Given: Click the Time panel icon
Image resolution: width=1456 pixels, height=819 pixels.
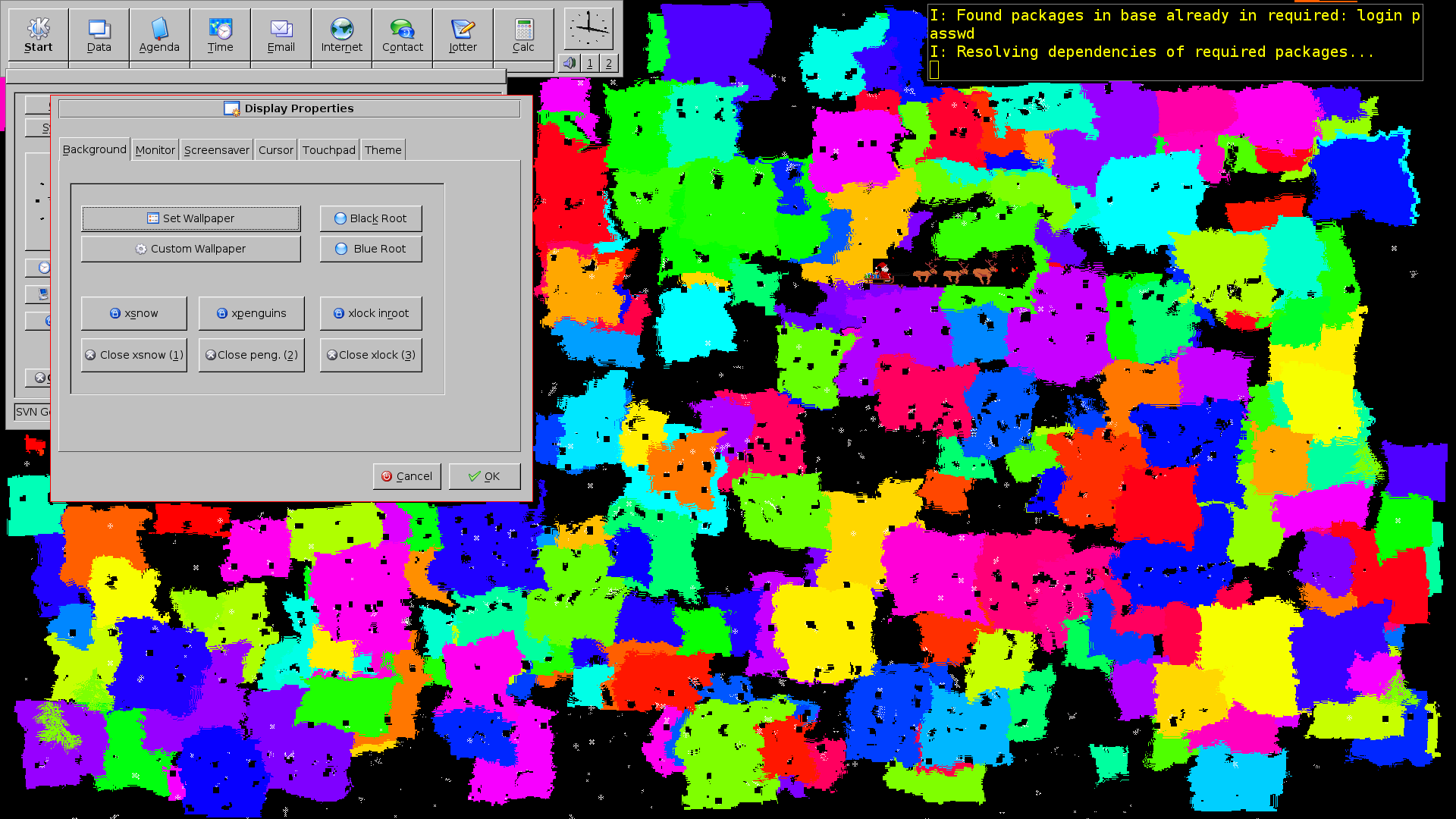Looking at the screenshot, I should [220, 35].
